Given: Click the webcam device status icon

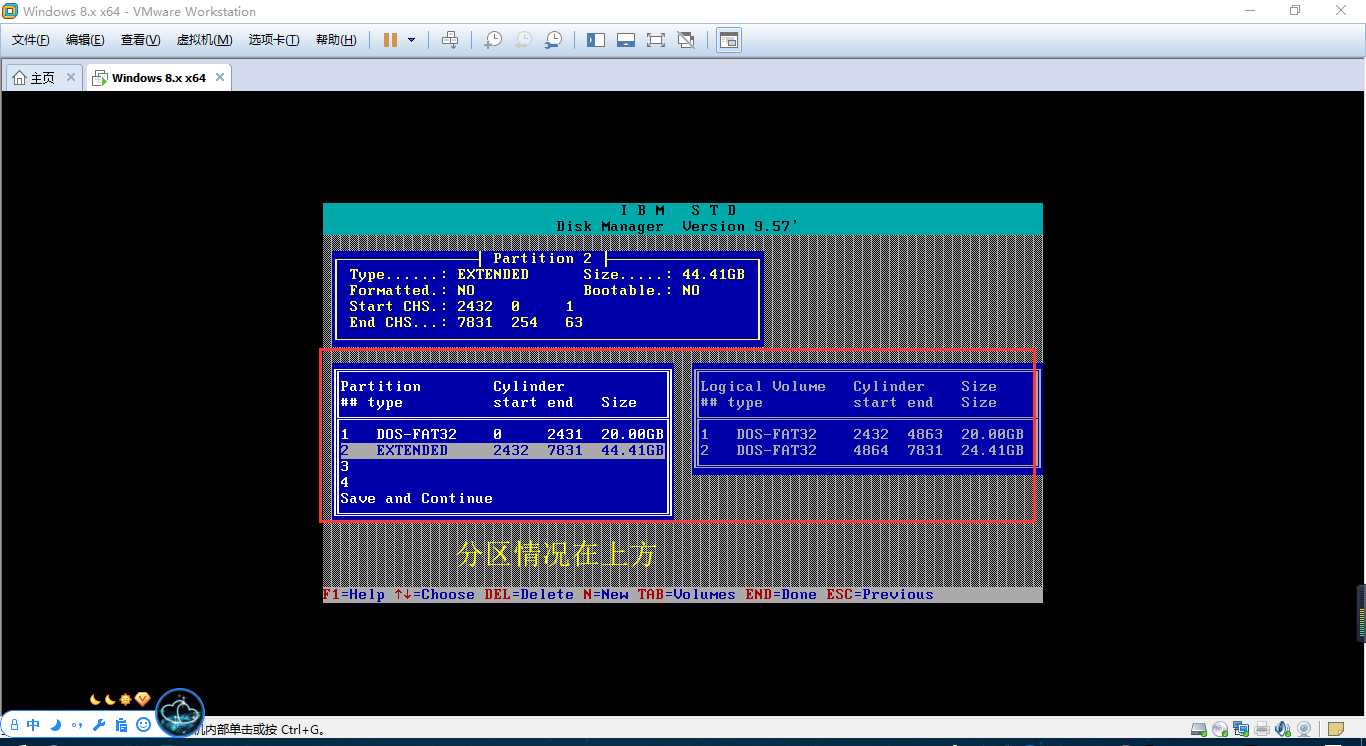Looking at the screenshot, I should click(1304, 730).
